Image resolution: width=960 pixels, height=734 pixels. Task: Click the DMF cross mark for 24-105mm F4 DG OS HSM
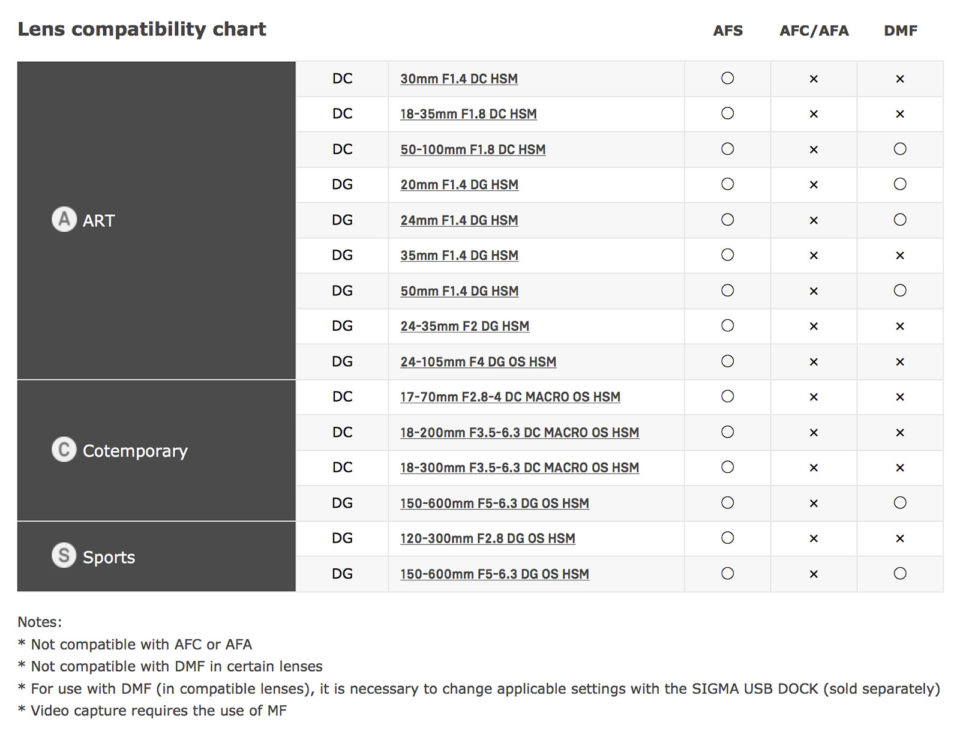point(899,362)
